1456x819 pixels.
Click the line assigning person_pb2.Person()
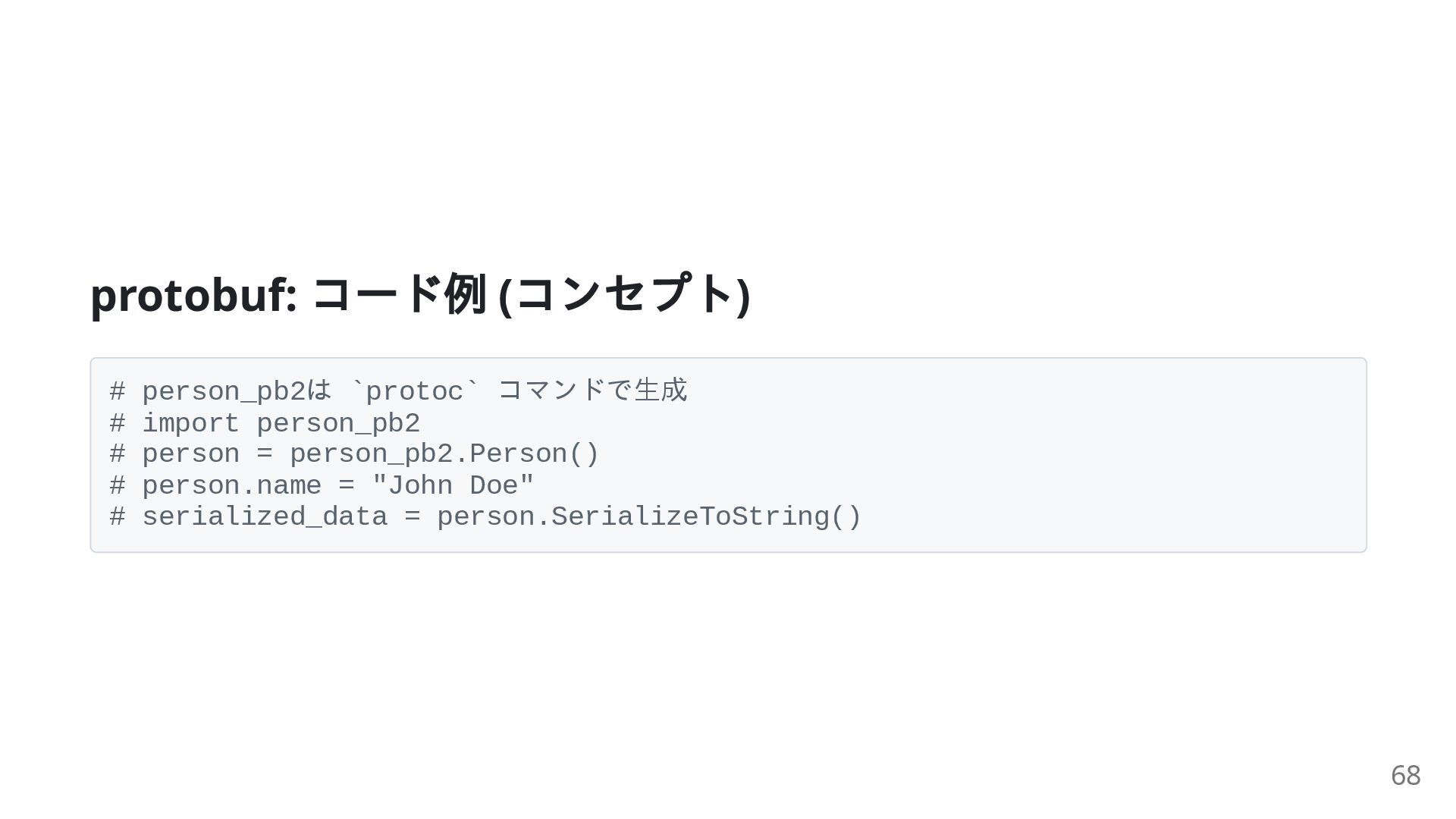point(354,454)
